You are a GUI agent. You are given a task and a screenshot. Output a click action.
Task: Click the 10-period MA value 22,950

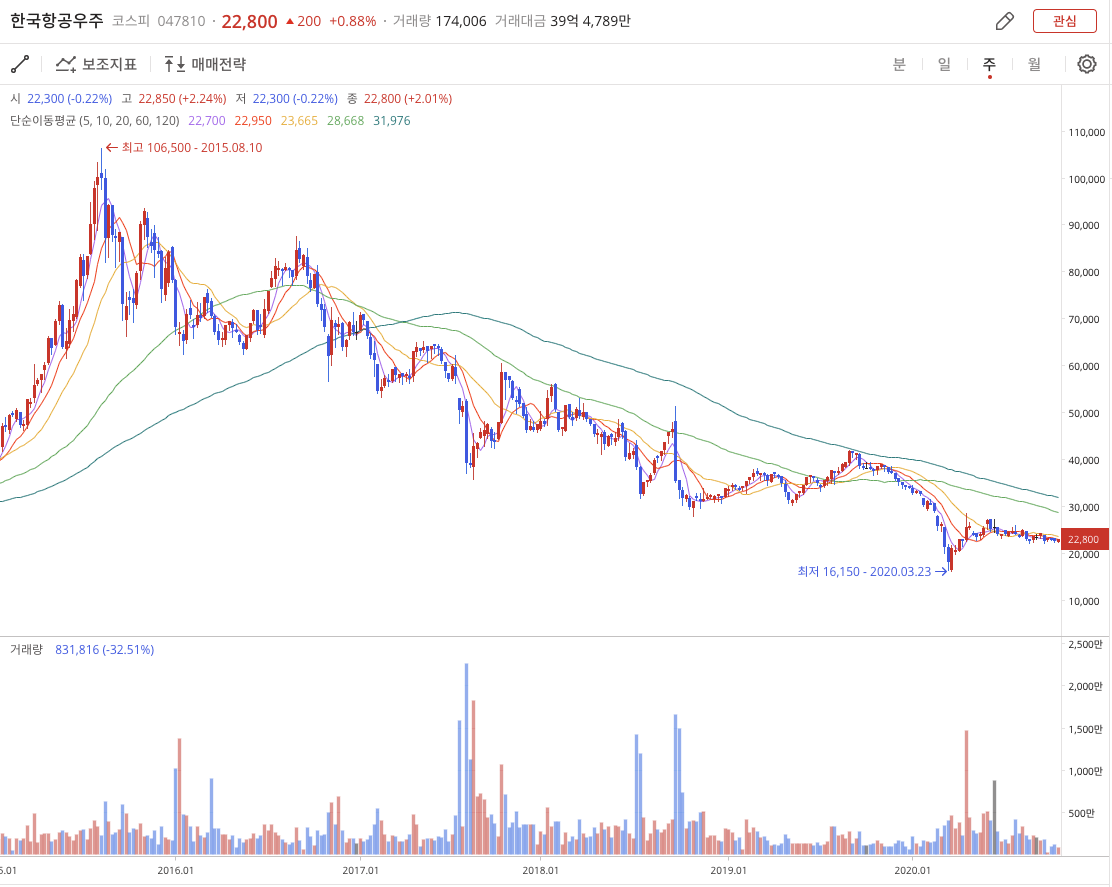(x=253, y=121)
